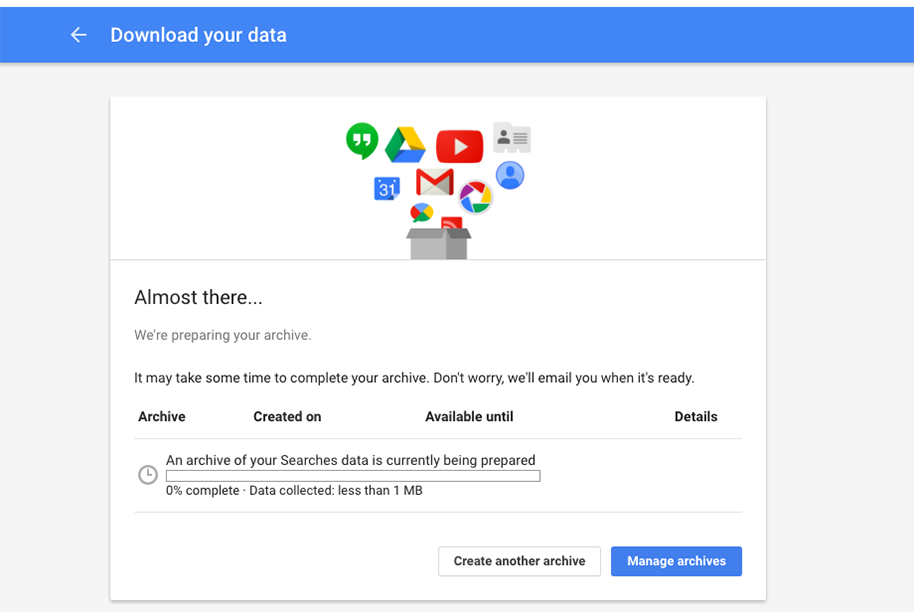The height and width of the screenshot is (612, 914).
Task: Click the archive preparation progress bar
Action: pyautogui.click(x=353, y=476)
